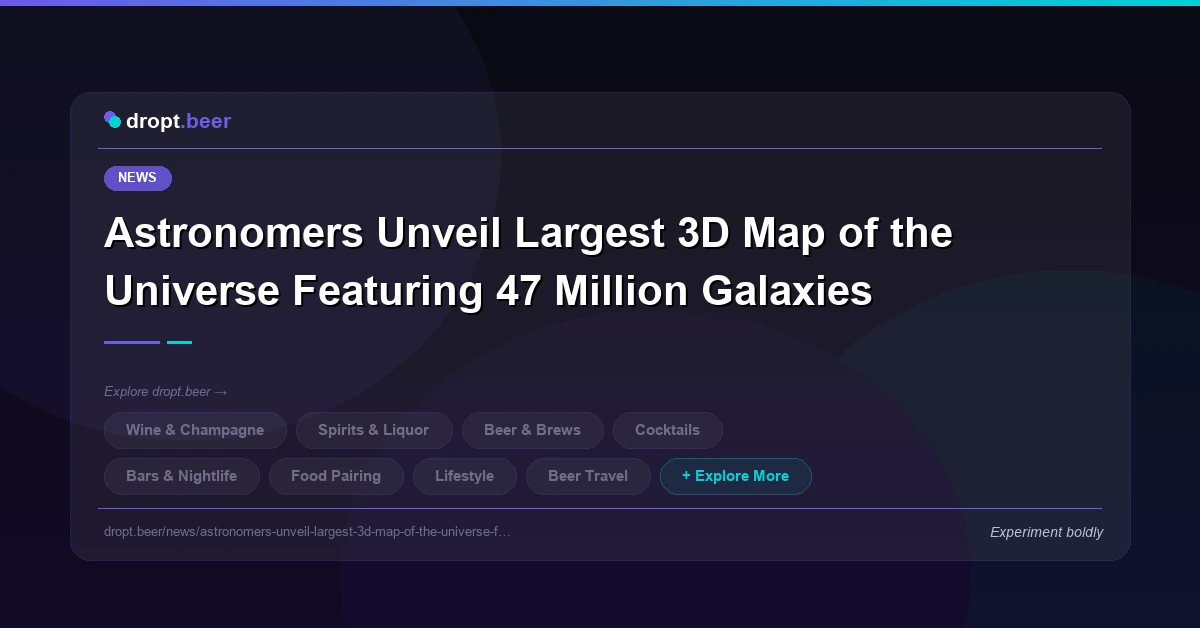Screen dimensions: 1200x628
Task: Click the truncated article URL link
Action: [308, 532]
